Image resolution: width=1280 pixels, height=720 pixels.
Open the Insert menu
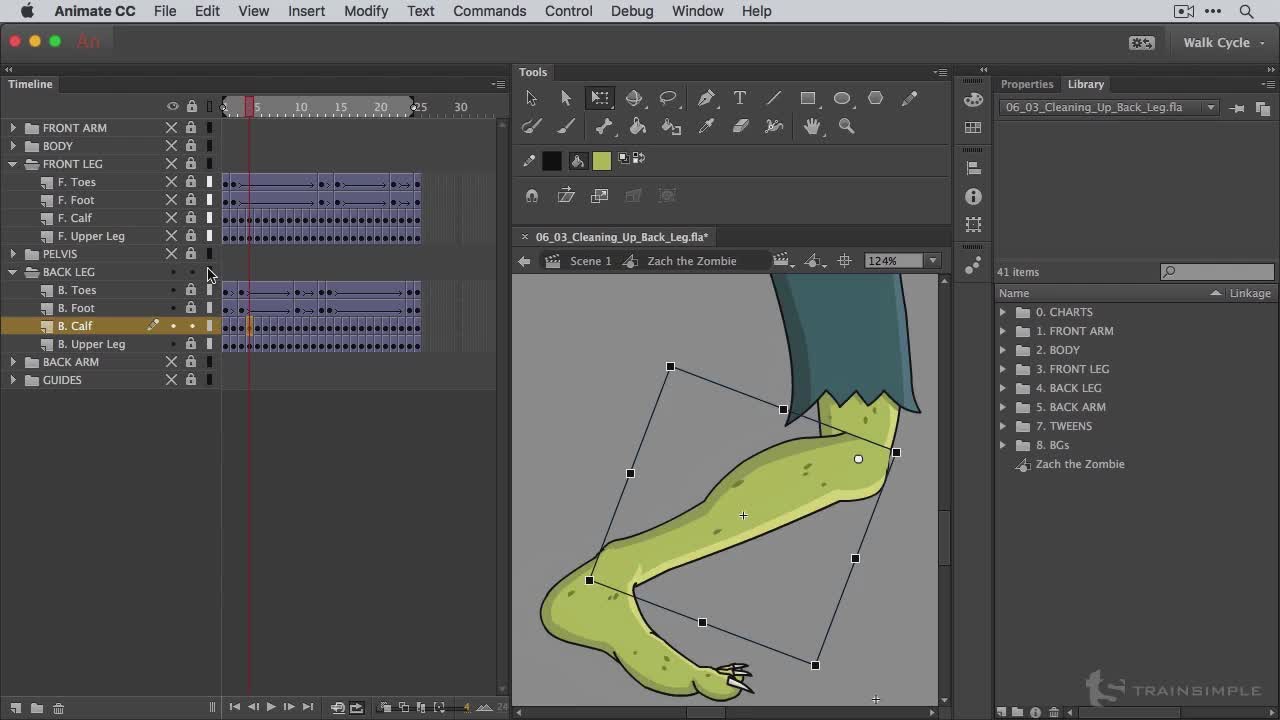click(306, 11)
